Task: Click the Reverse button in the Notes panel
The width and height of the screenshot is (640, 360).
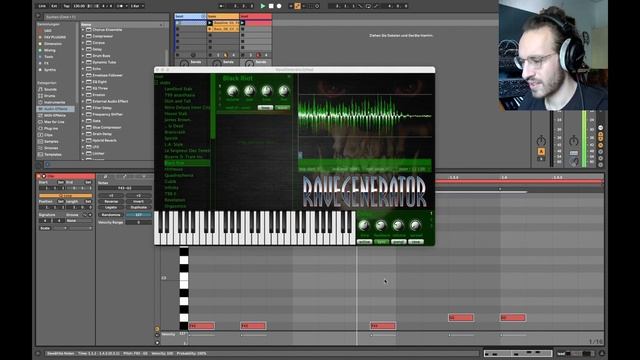Action: point(111,201)
